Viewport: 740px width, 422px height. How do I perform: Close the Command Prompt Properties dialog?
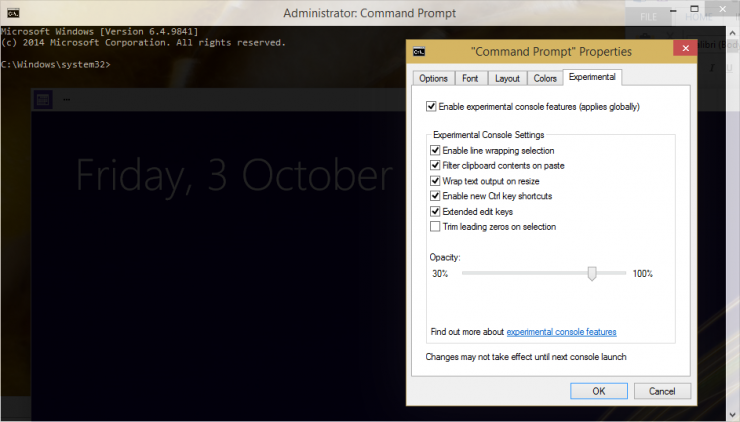tap(685, 50)
